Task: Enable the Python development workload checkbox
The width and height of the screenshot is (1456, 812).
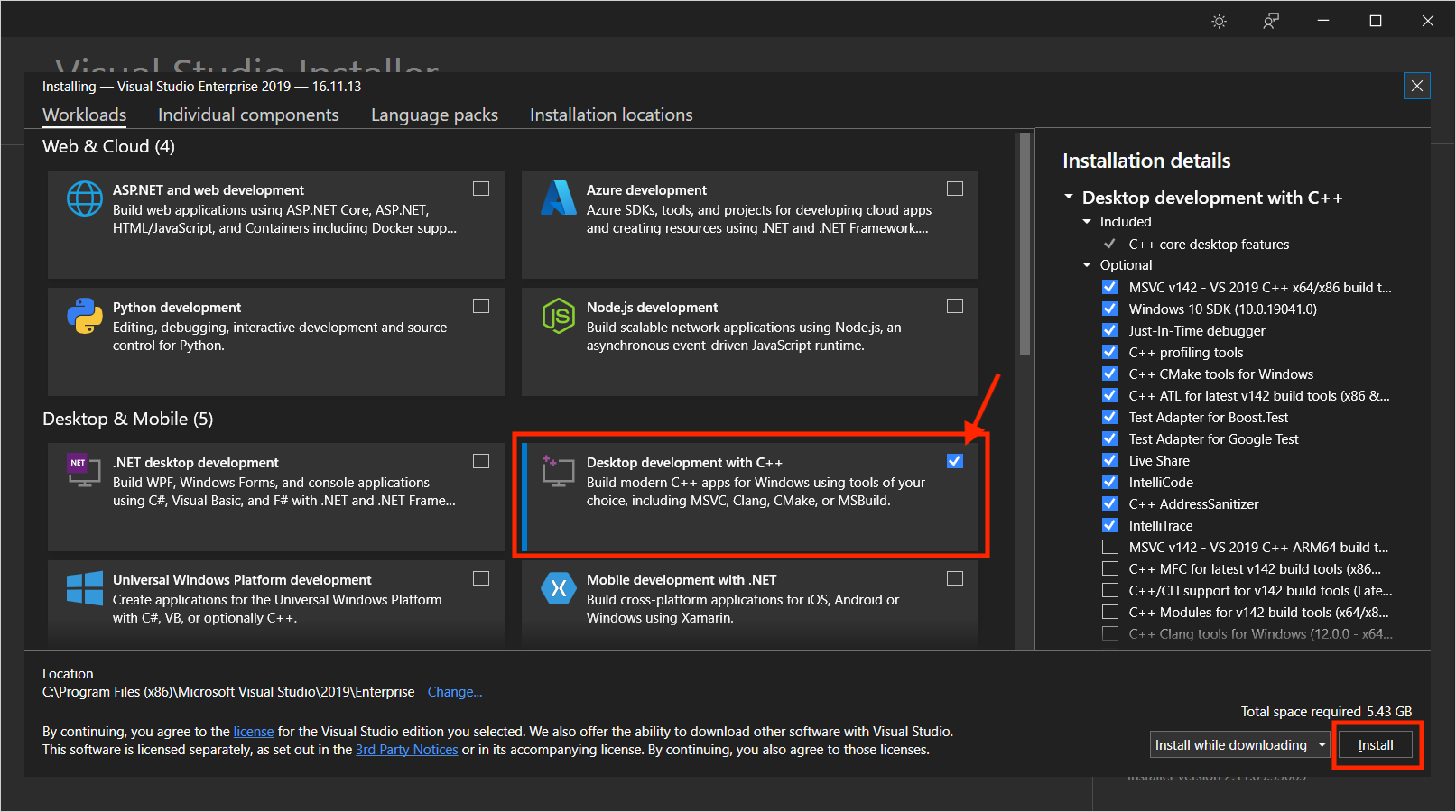Action: coord(481,306)
